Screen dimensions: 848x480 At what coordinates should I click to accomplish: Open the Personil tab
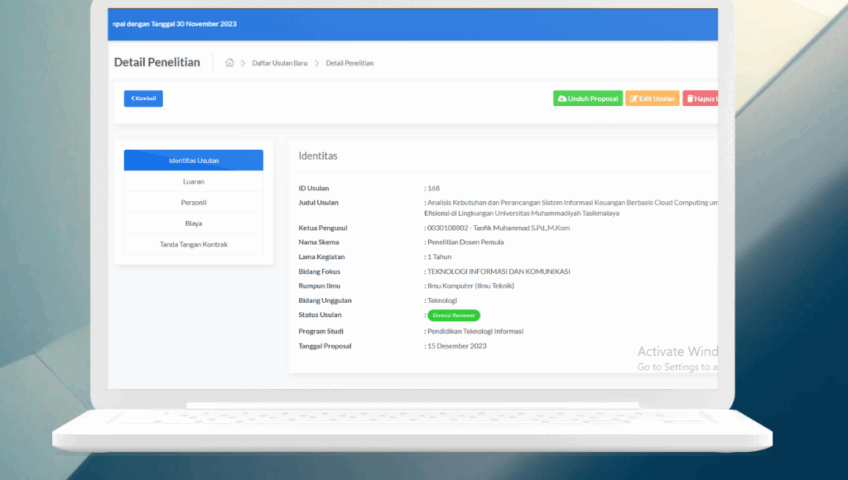[x=194, y=203]
